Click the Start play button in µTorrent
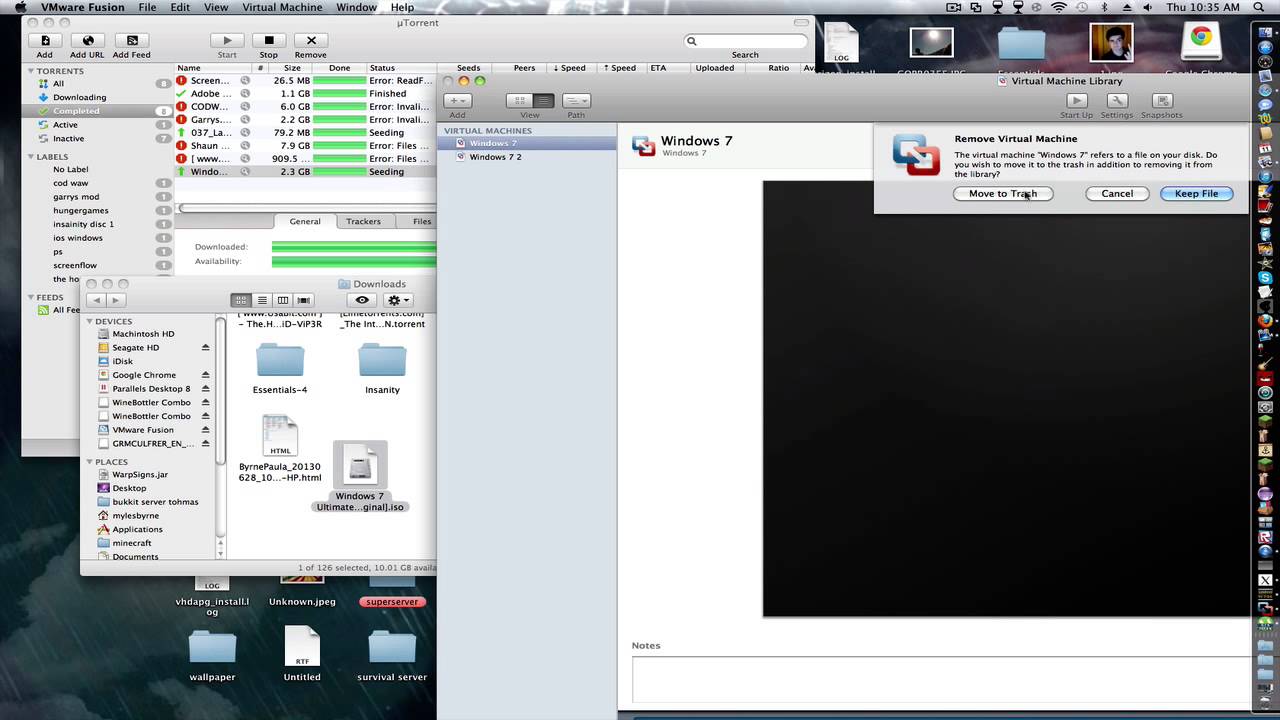 pyautogui.click(x=227, y=41)
